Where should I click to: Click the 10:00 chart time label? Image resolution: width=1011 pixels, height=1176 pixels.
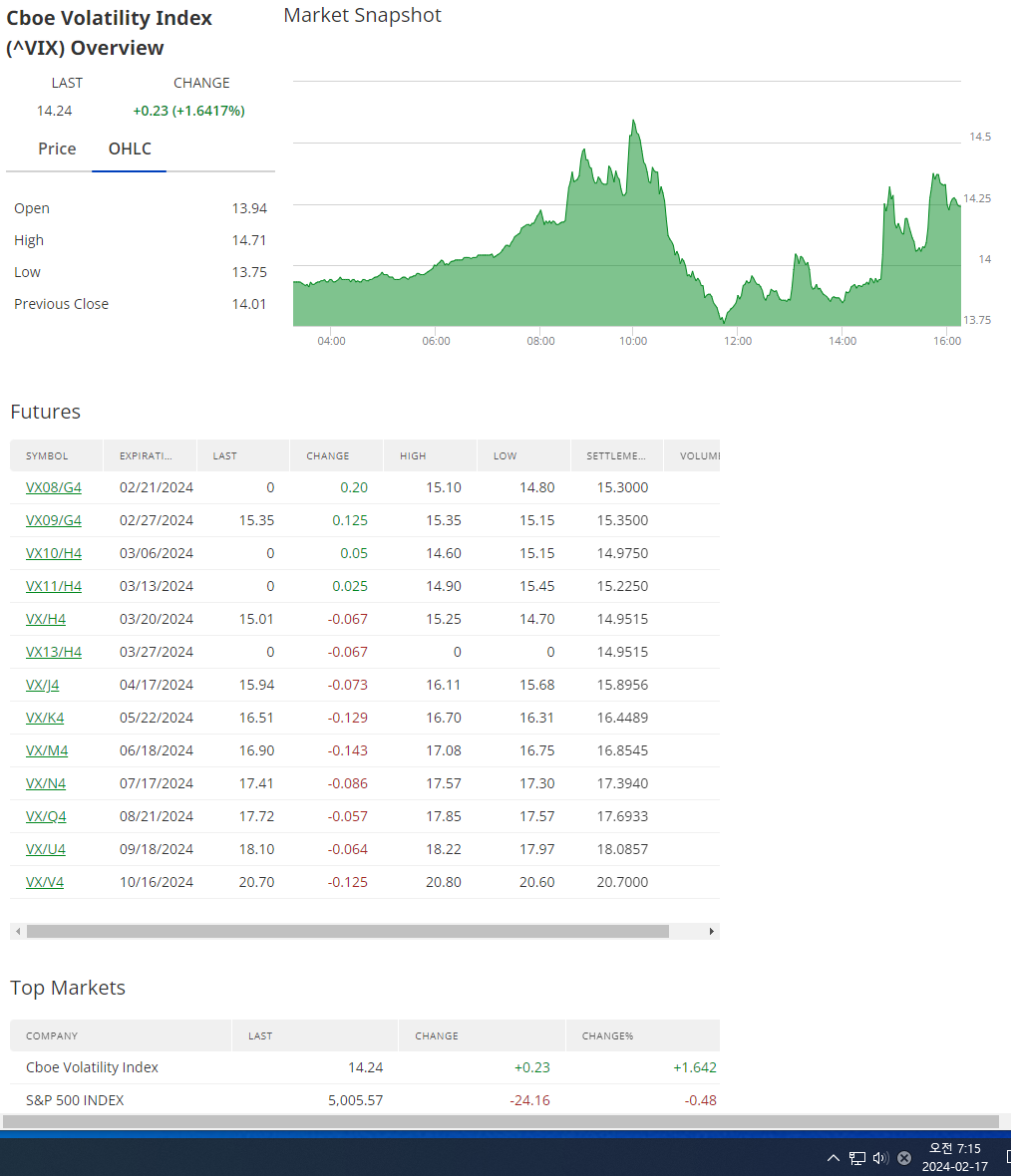(633, 341)
